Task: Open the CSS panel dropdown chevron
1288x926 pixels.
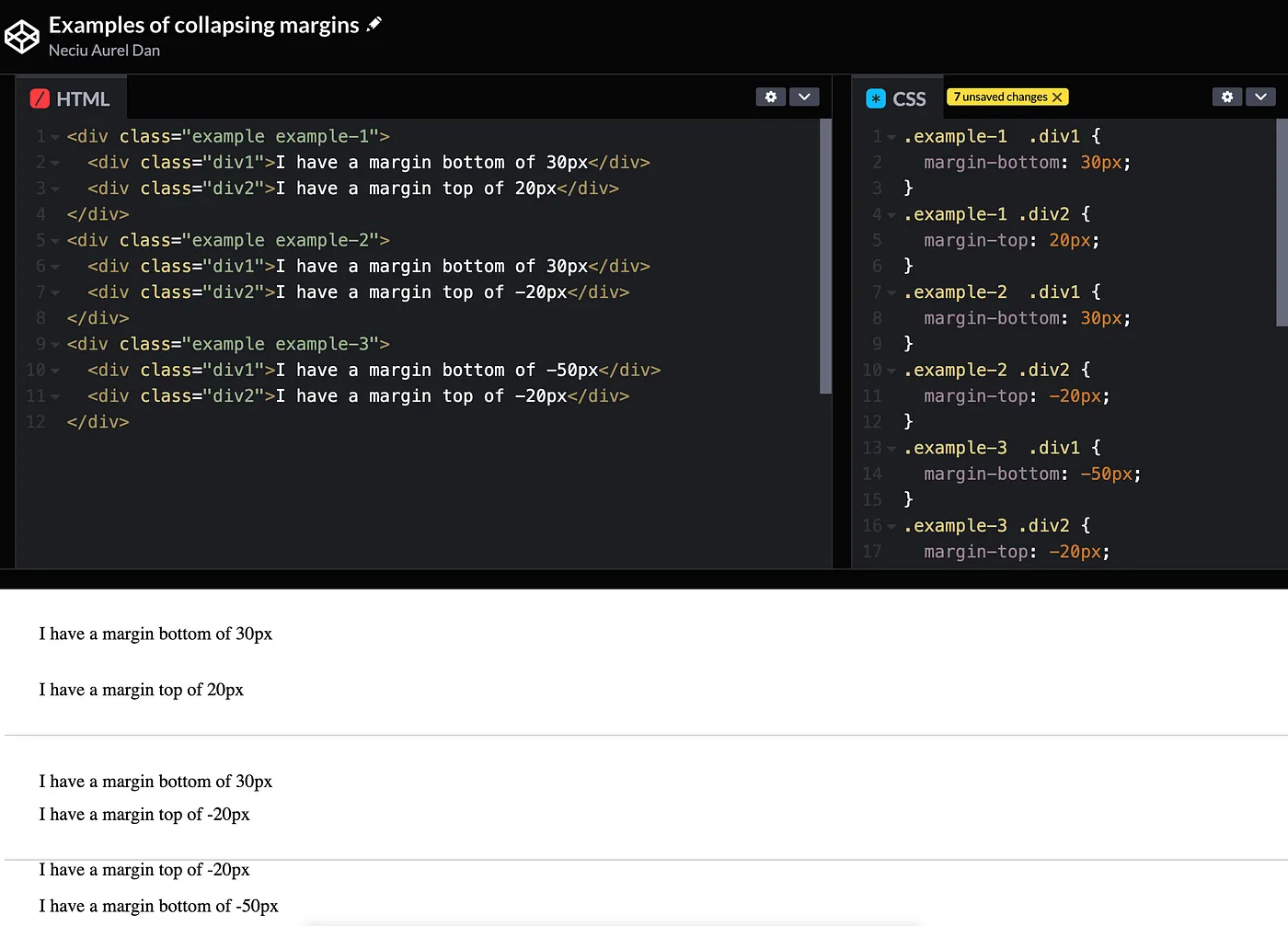Action: tap(1260, 97)
